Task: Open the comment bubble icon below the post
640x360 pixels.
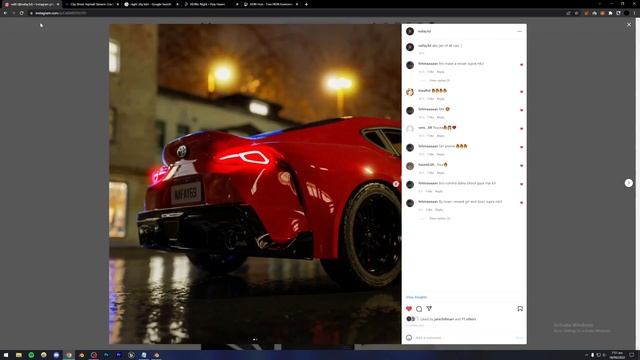Action: [x=419, y=309]
